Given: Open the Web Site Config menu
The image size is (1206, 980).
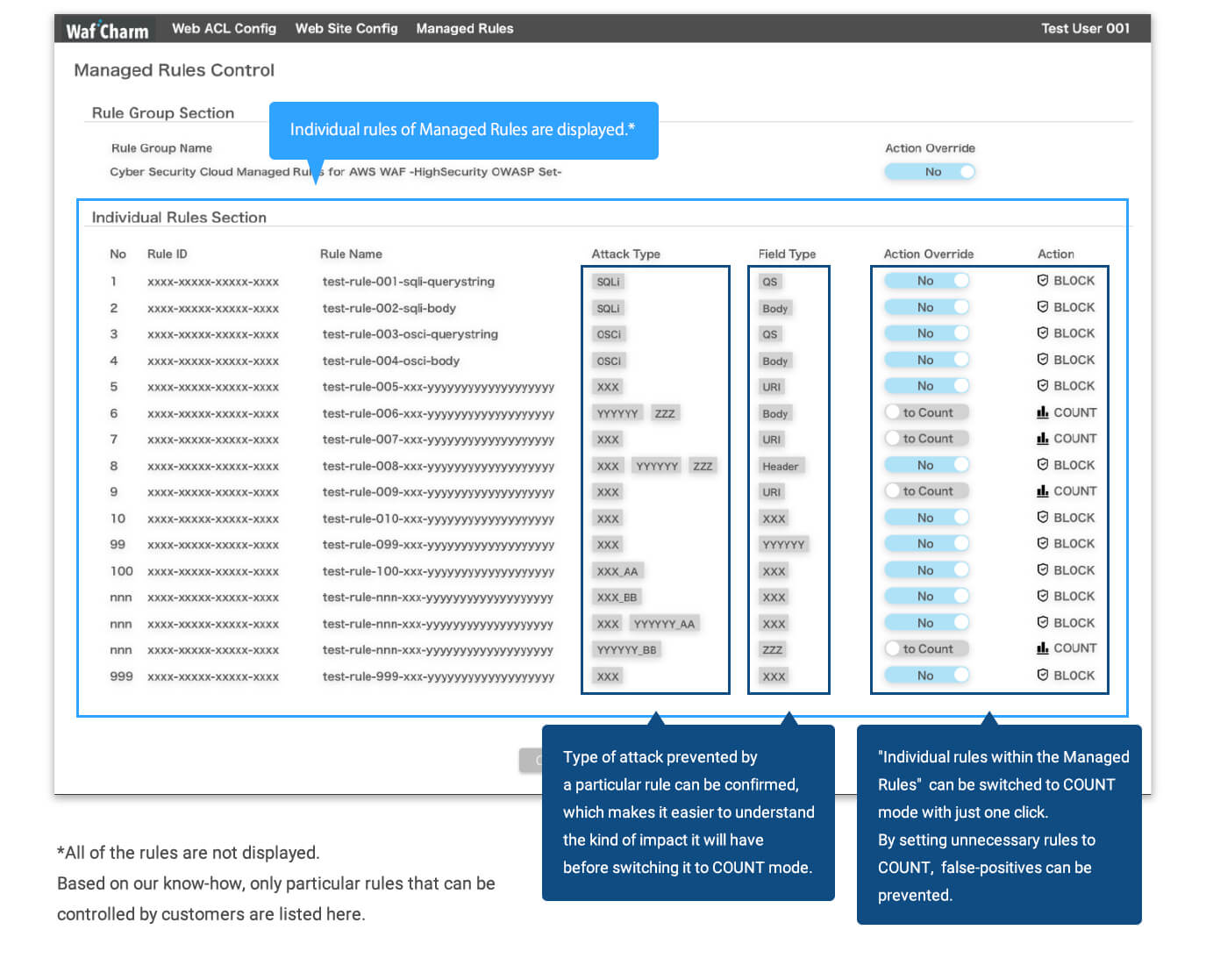Looking at the screenshot, I should (346, 28).
